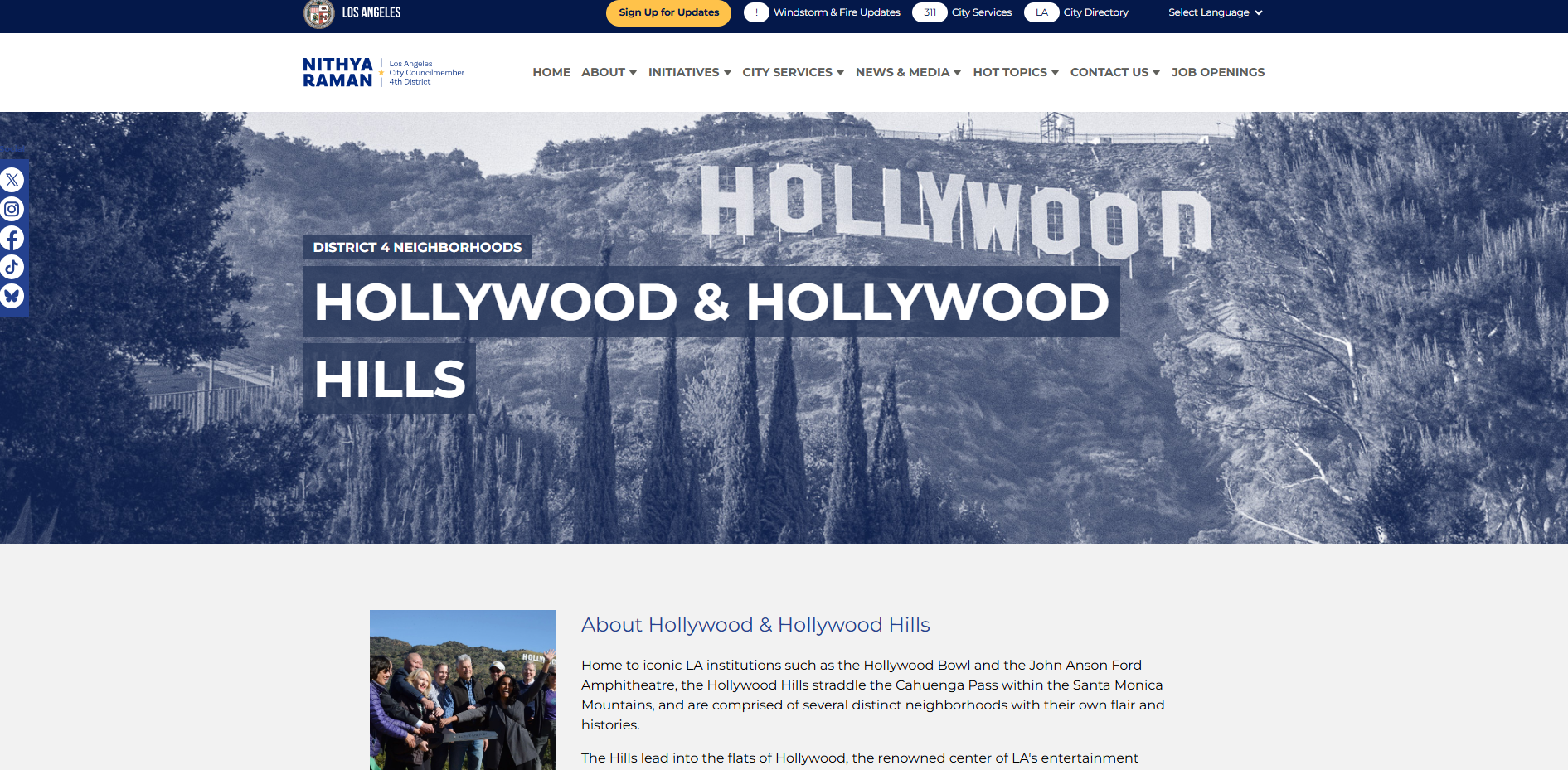Click the group photo thumbnail

coord(463,690)
